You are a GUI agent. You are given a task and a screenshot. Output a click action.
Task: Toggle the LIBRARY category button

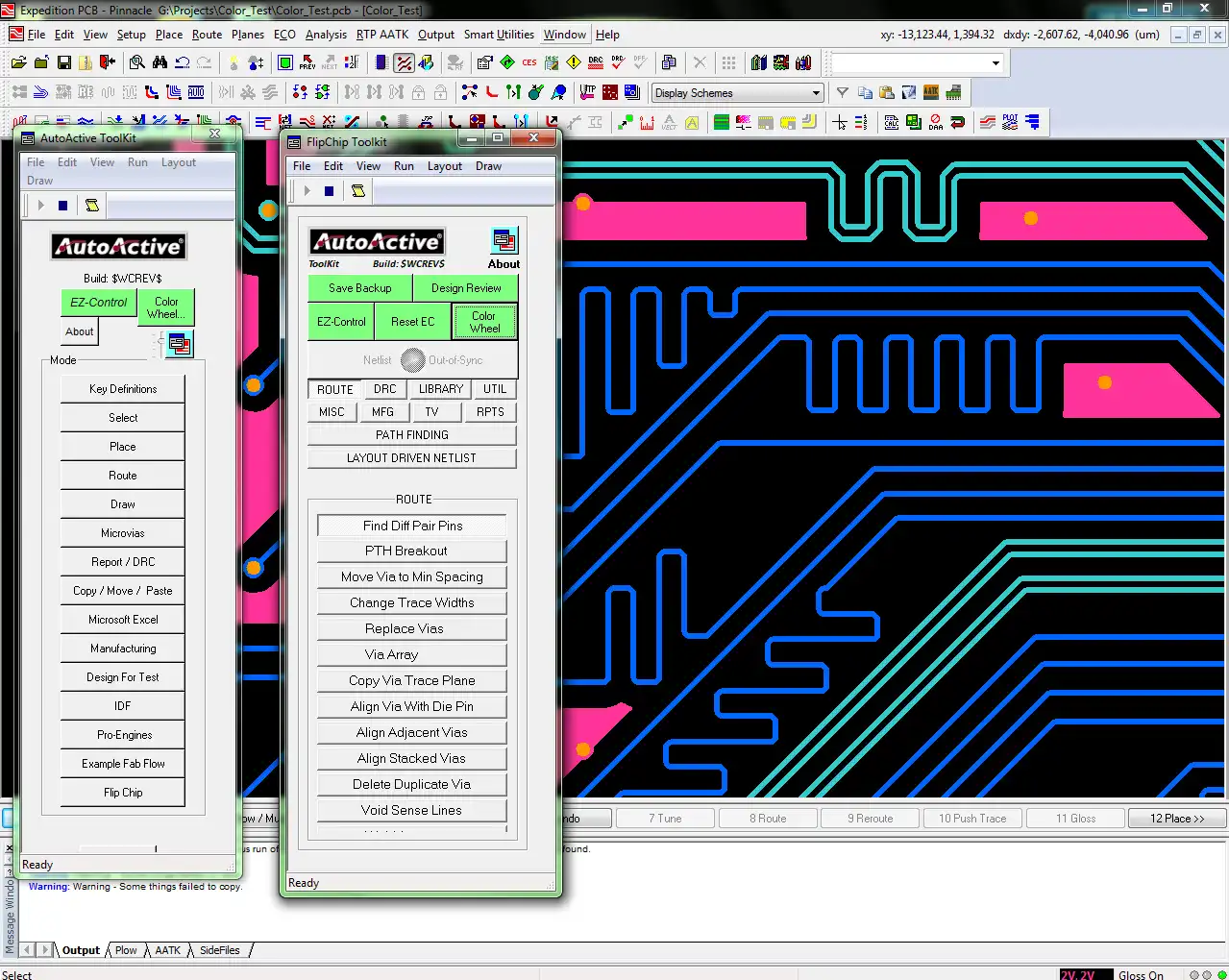coord(440,389)
